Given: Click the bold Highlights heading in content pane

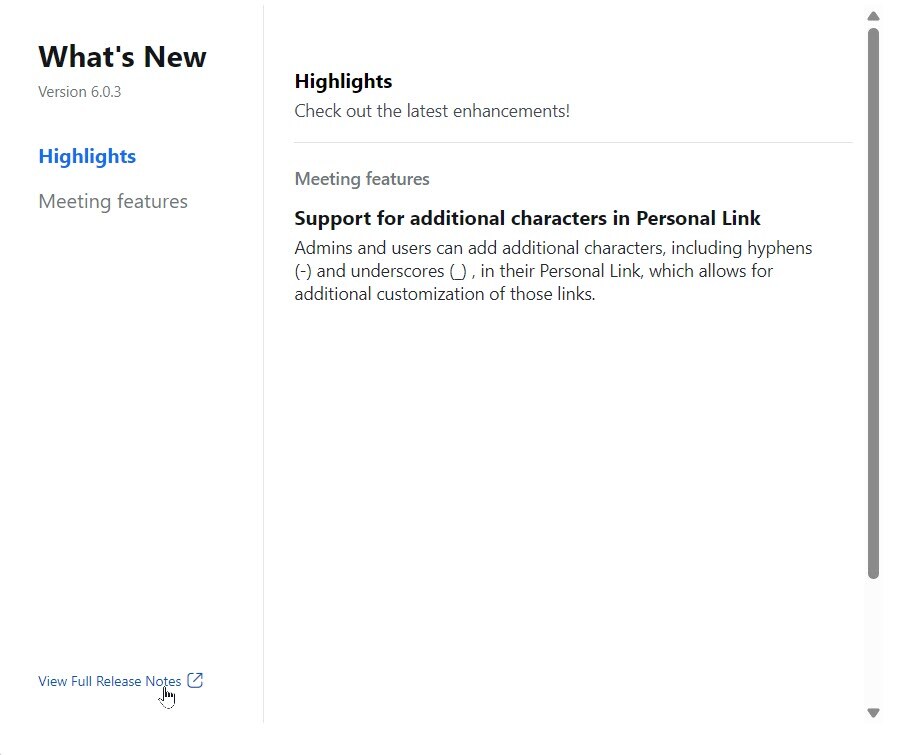Looking at the screenshot, I should 343,81.
